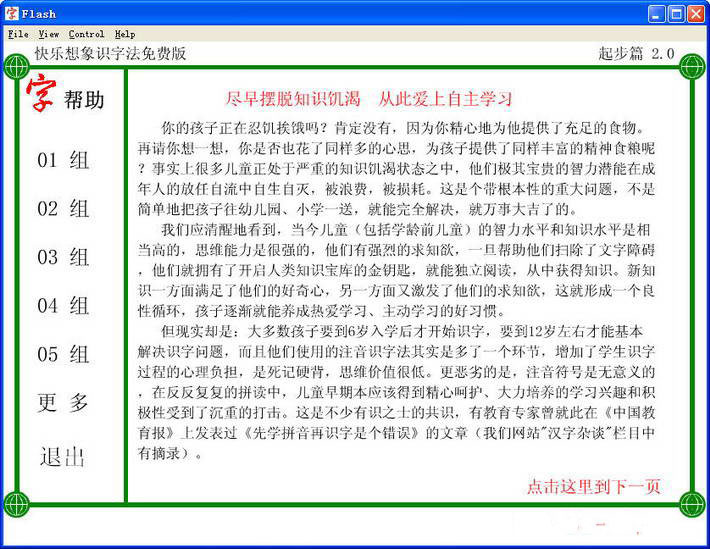Viewport: 710px width, 549px height.
Task: Select lesson group 05 组
Action: click(x=64, y=355)
